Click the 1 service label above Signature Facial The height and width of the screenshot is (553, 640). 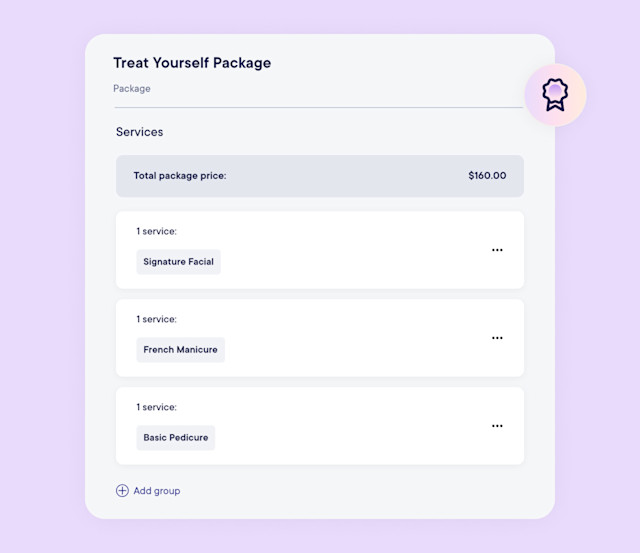(157, 231)
